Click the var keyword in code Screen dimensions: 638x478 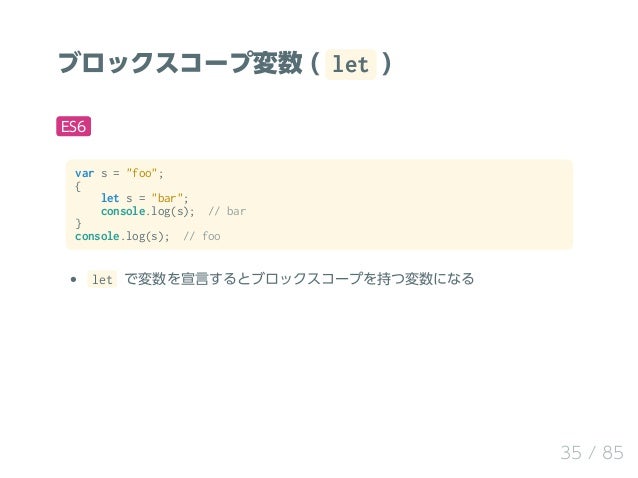[84, 173]
